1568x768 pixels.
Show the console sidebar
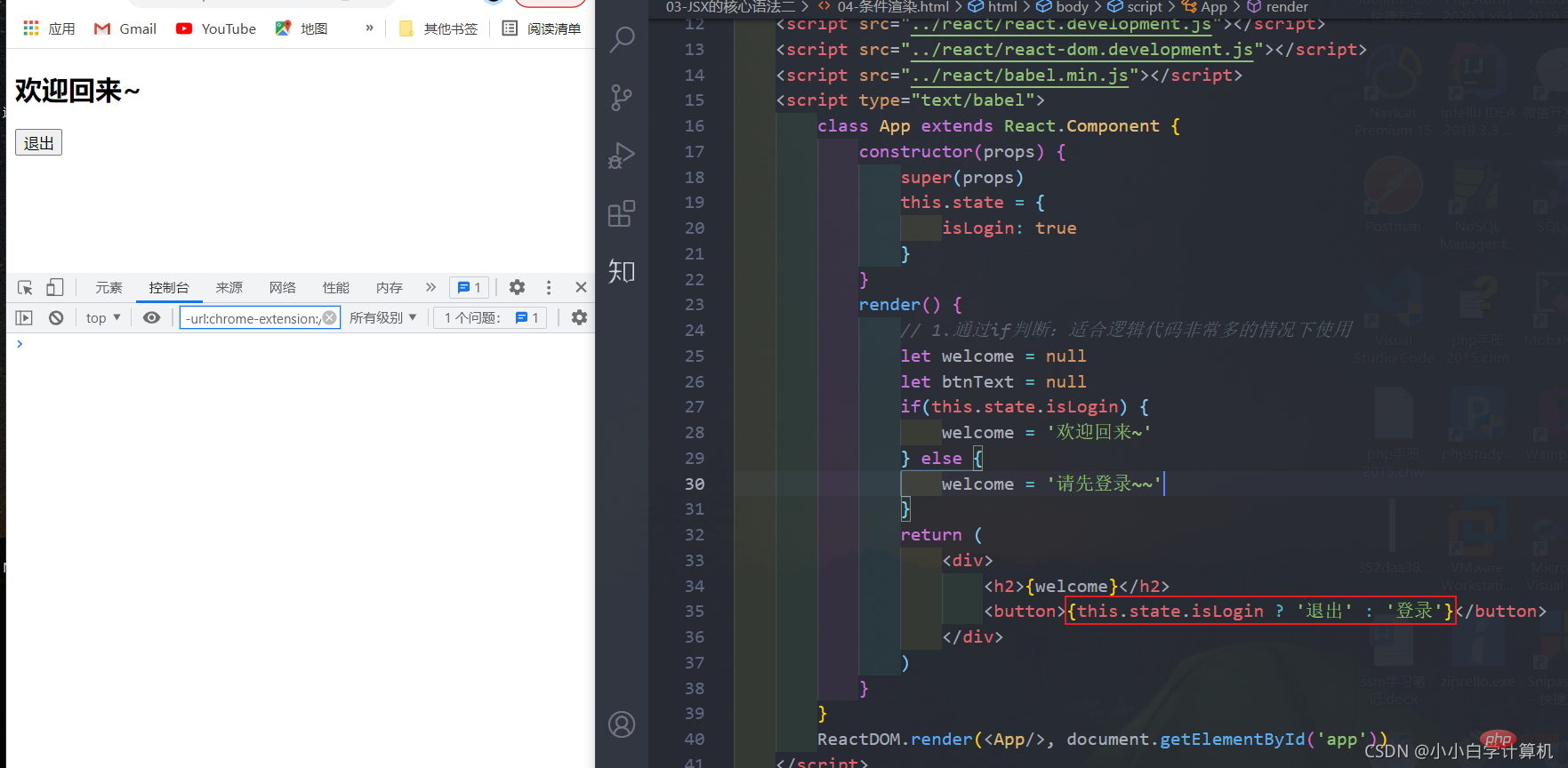[x=24, y=317]
